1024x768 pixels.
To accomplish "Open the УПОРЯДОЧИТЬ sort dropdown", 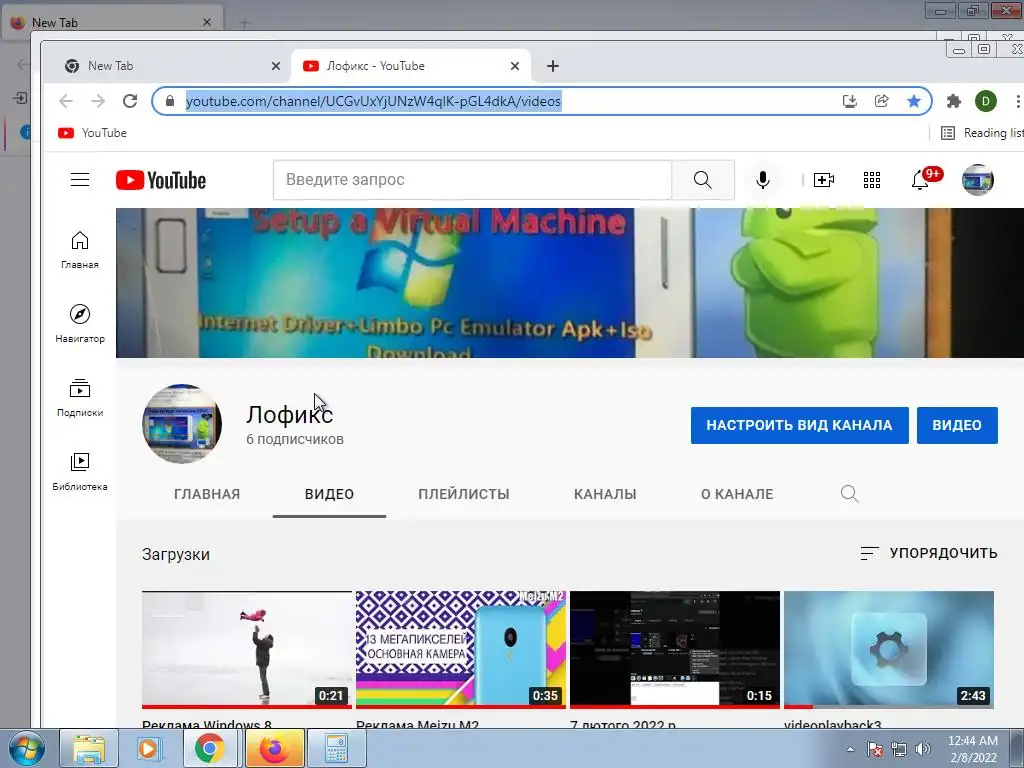I will [x=929, y=553].
